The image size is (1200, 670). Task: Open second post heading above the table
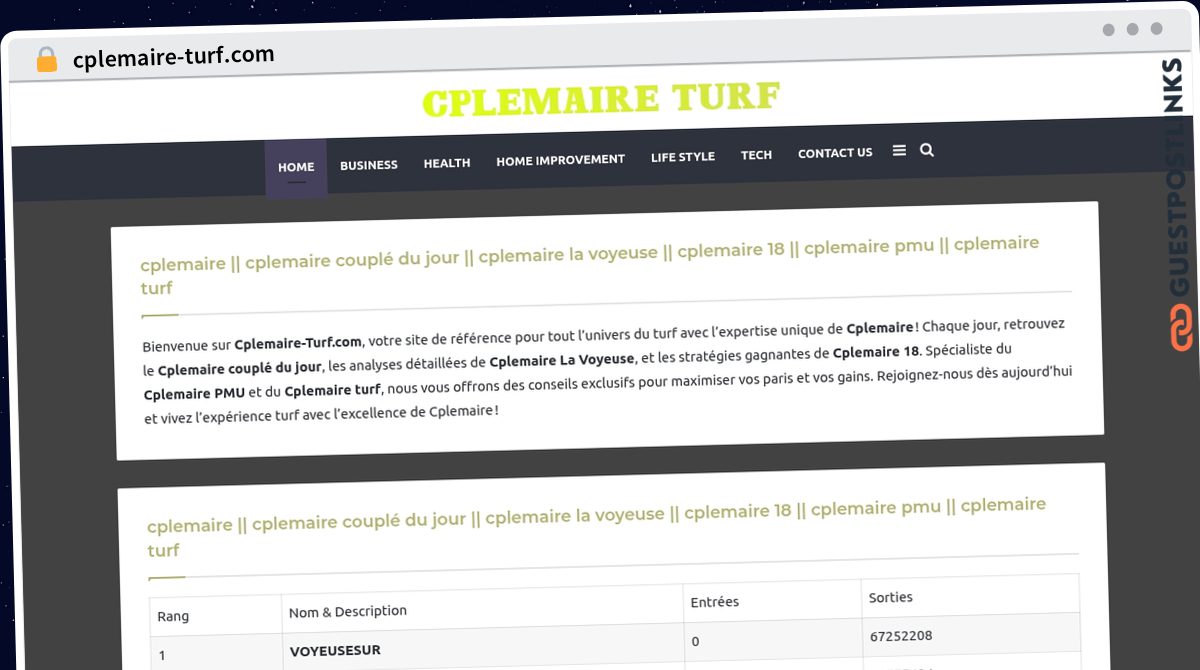tap(597, 527)
